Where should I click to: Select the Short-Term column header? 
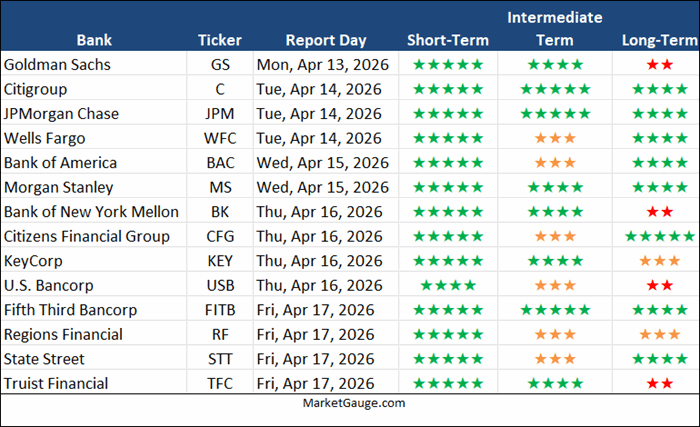447,40
